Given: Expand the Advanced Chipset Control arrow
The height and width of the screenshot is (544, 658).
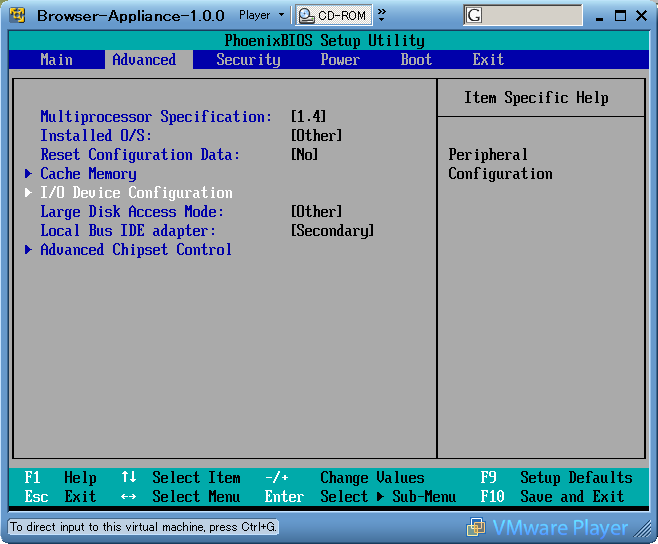Looking at the screenshot, I should [x=28, y=249].
